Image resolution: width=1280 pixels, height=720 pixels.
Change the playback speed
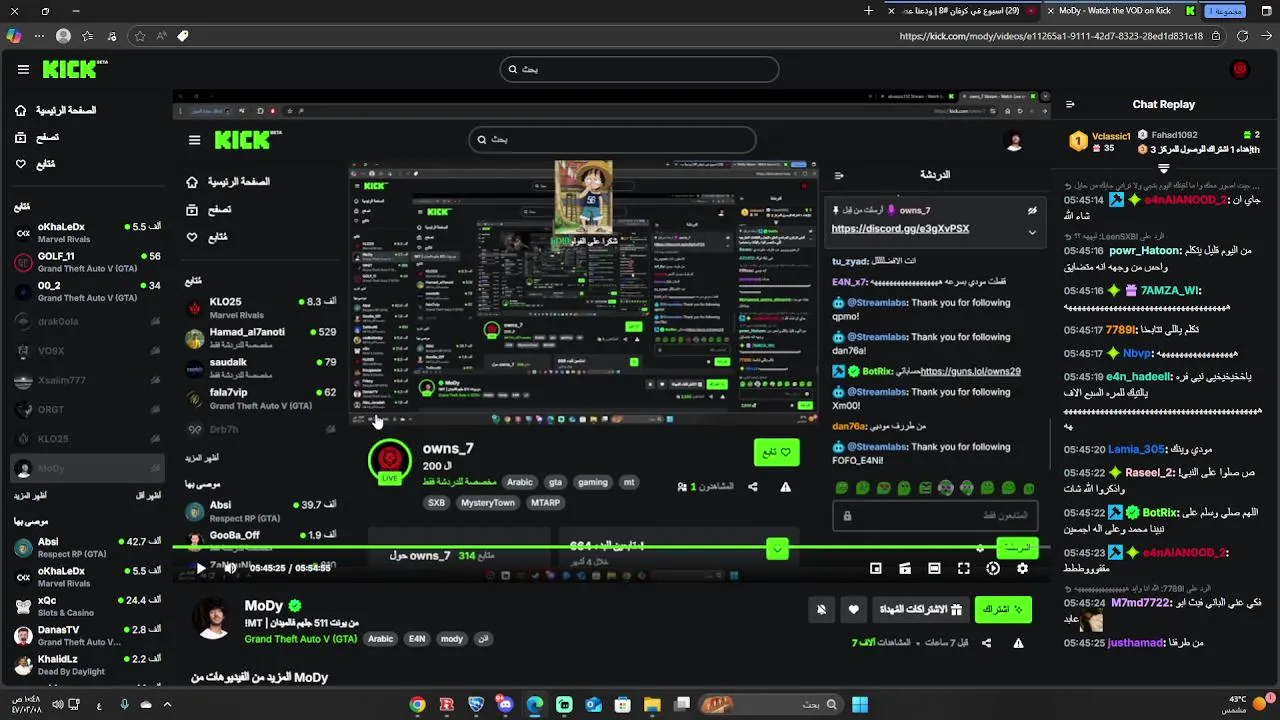993,568
